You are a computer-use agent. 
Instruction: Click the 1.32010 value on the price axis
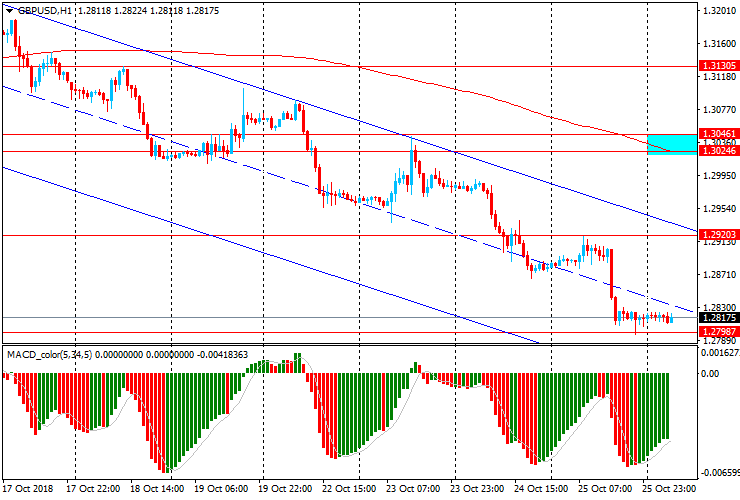pos(720,11)
